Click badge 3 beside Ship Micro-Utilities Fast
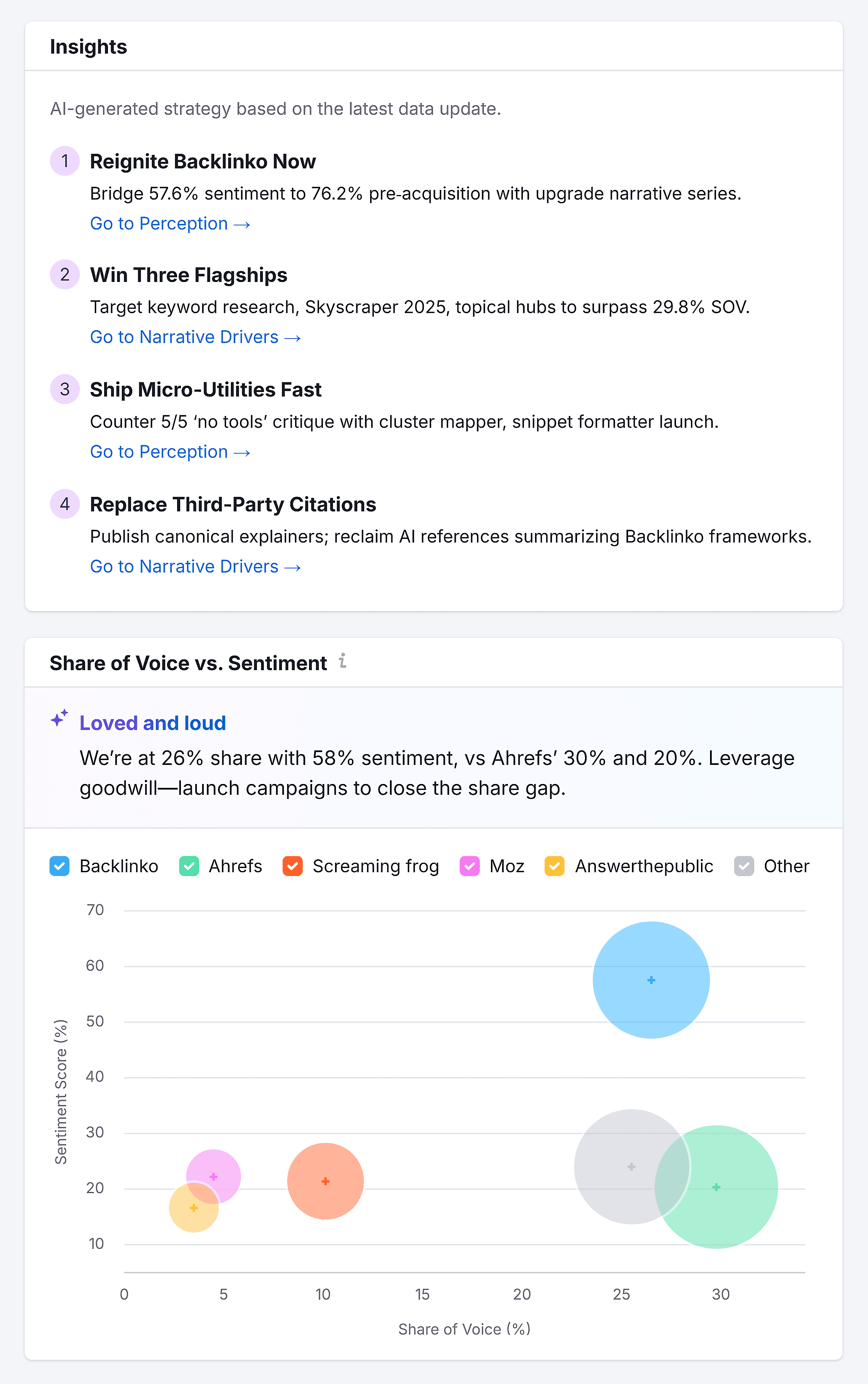Screen dimensions: 868x1384 (65, 389)
